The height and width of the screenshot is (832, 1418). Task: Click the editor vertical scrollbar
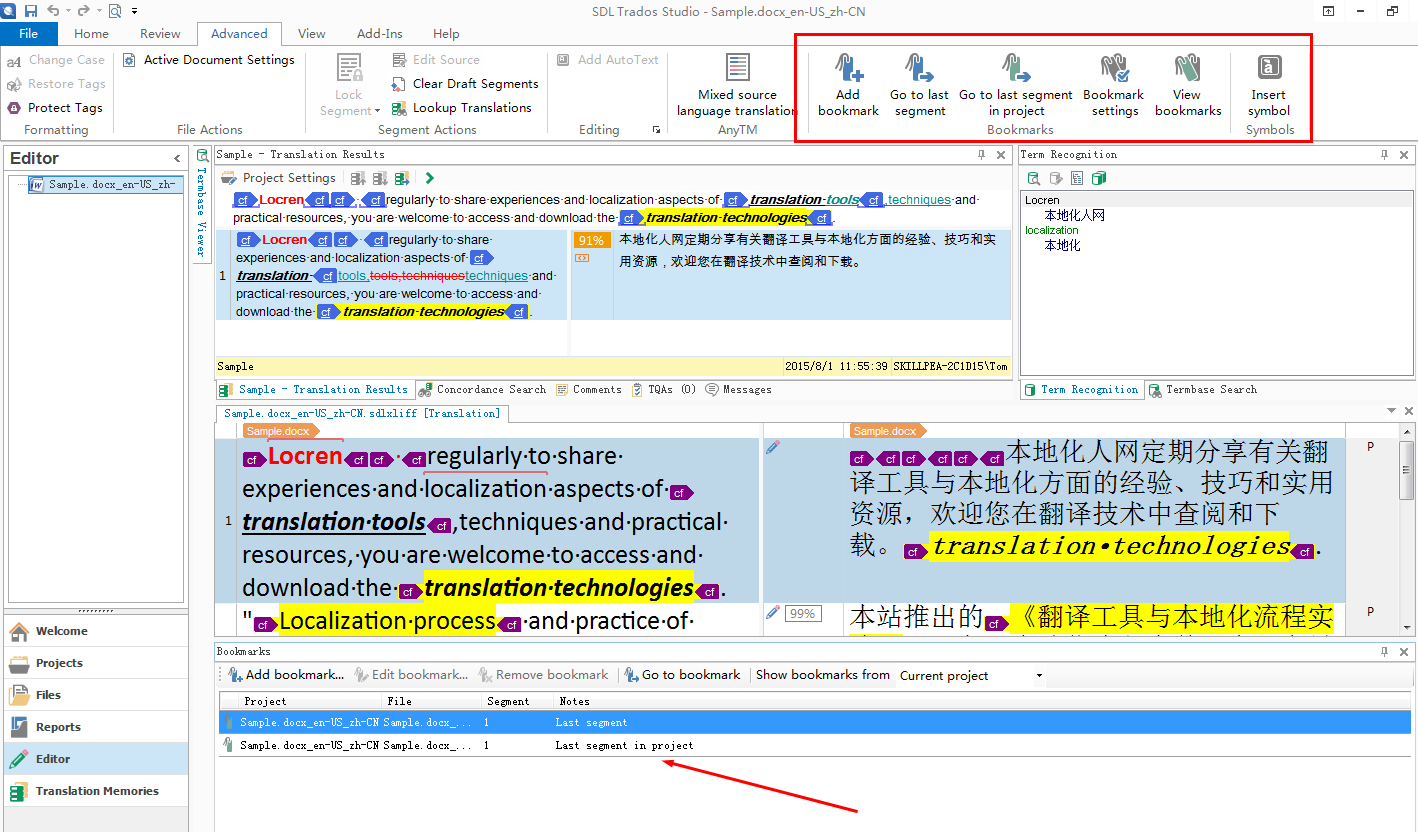tap(1406, 529)
